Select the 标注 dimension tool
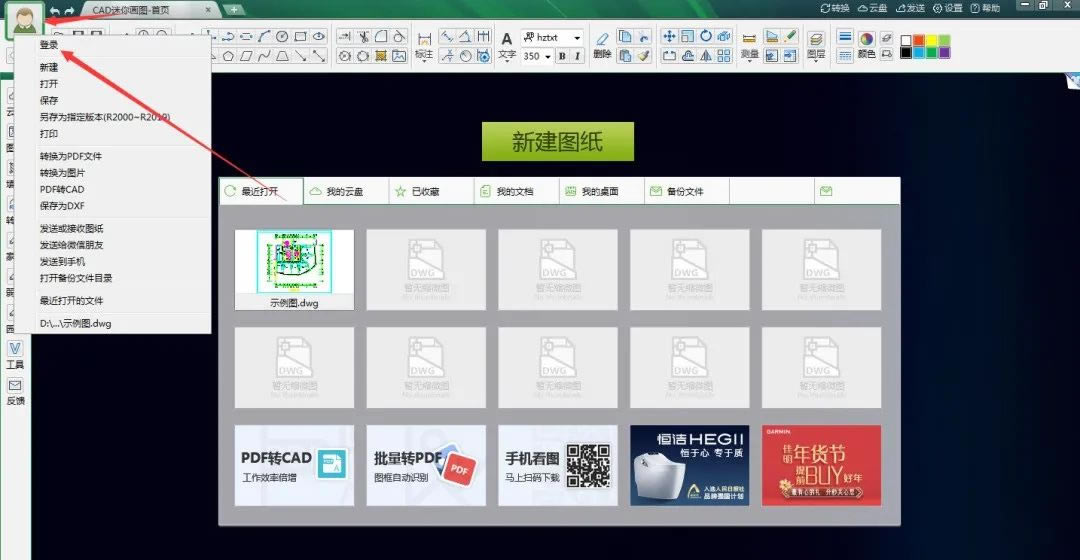The image size is (1080, 560). point(424,46)
